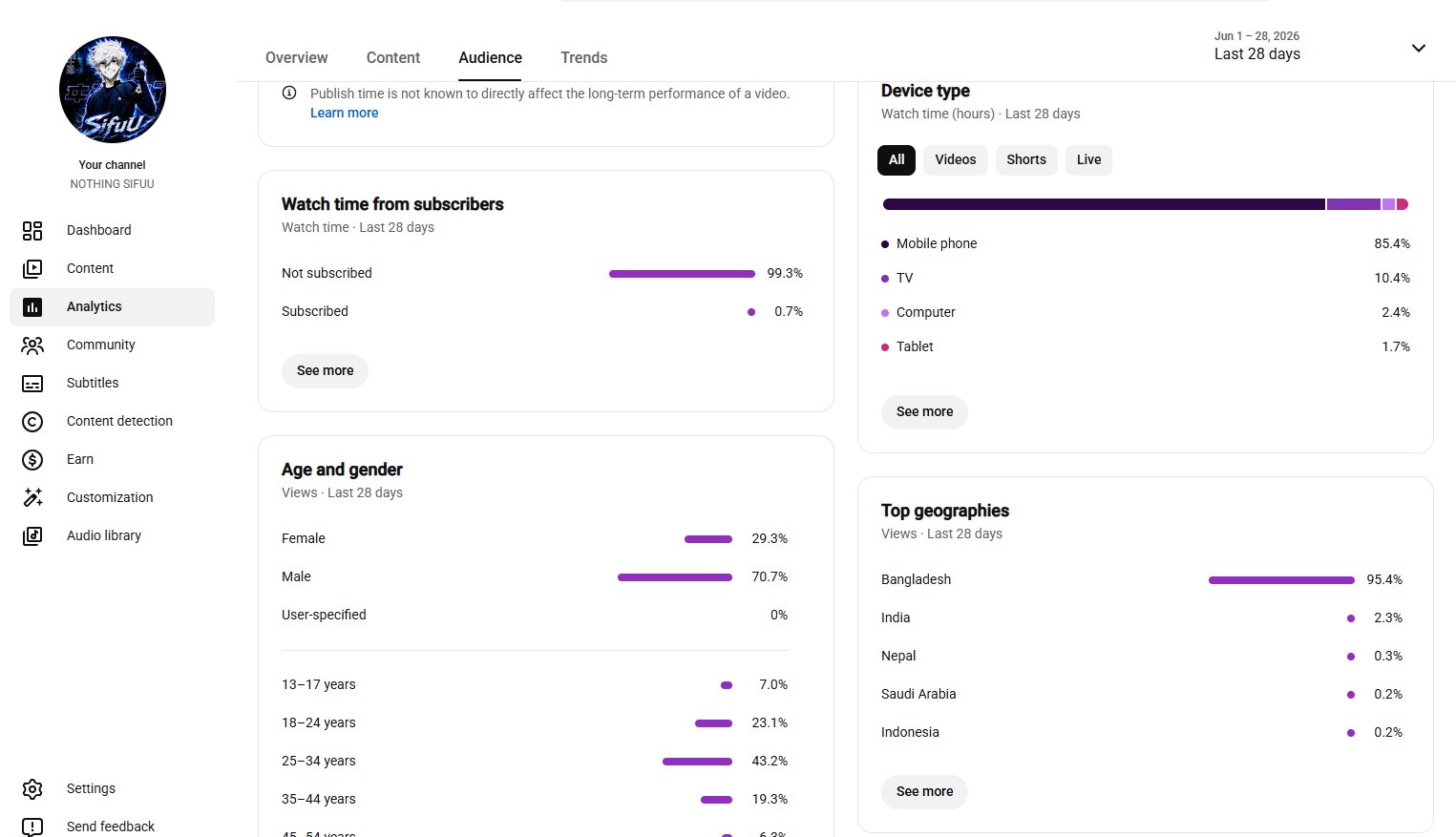Switch to the Overview tab
The image size is (1456, 837).
tap(297, 57)
